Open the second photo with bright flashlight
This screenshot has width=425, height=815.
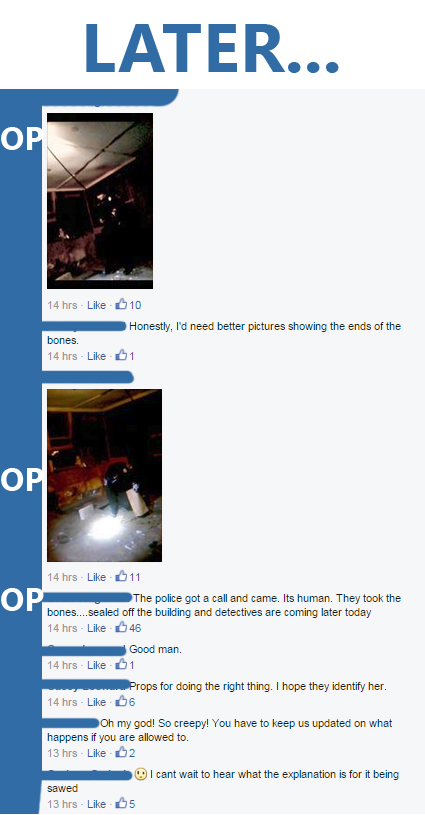coord(104,475)
